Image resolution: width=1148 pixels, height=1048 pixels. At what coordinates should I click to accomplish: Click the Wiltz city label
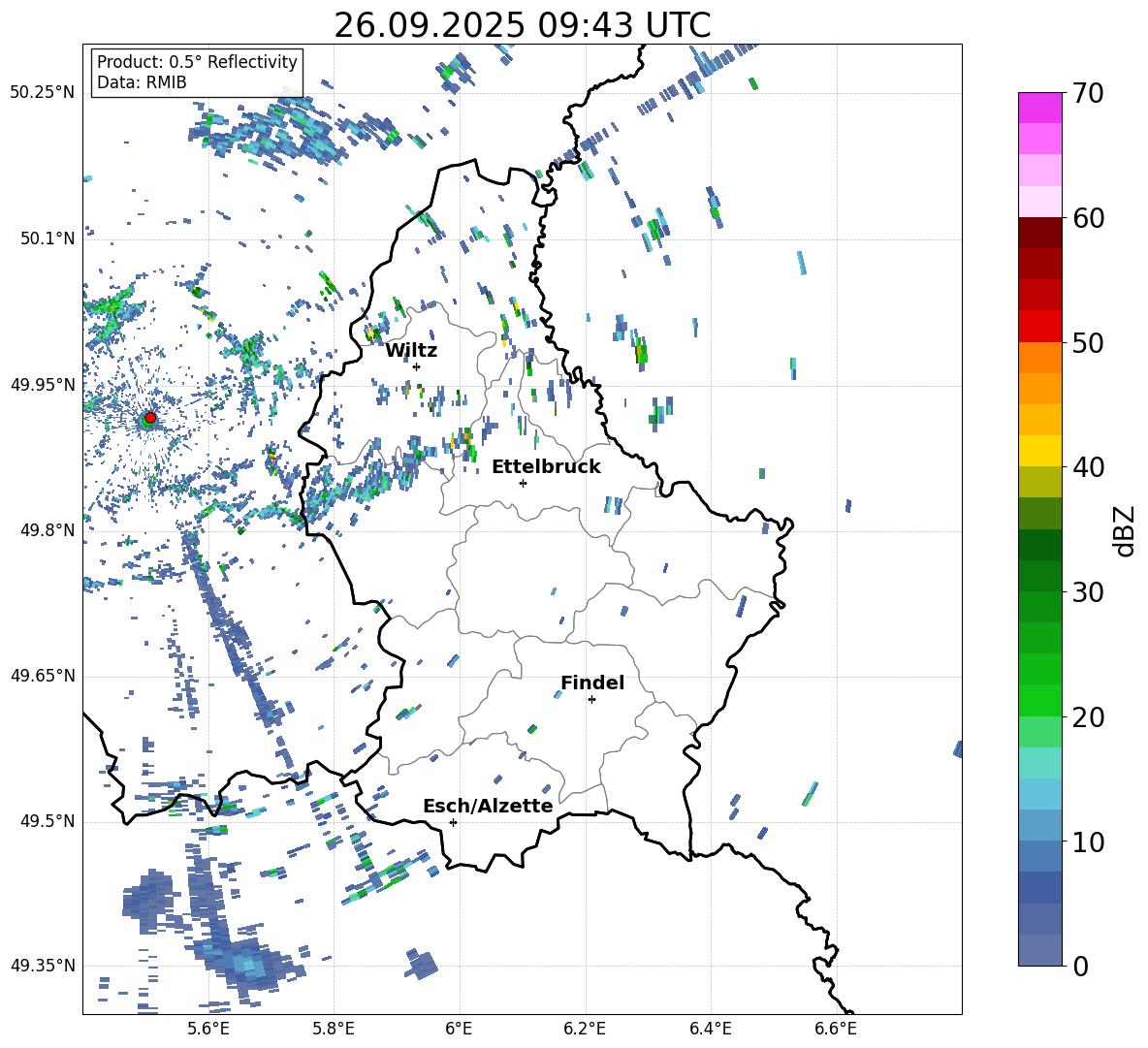[411, 351]
